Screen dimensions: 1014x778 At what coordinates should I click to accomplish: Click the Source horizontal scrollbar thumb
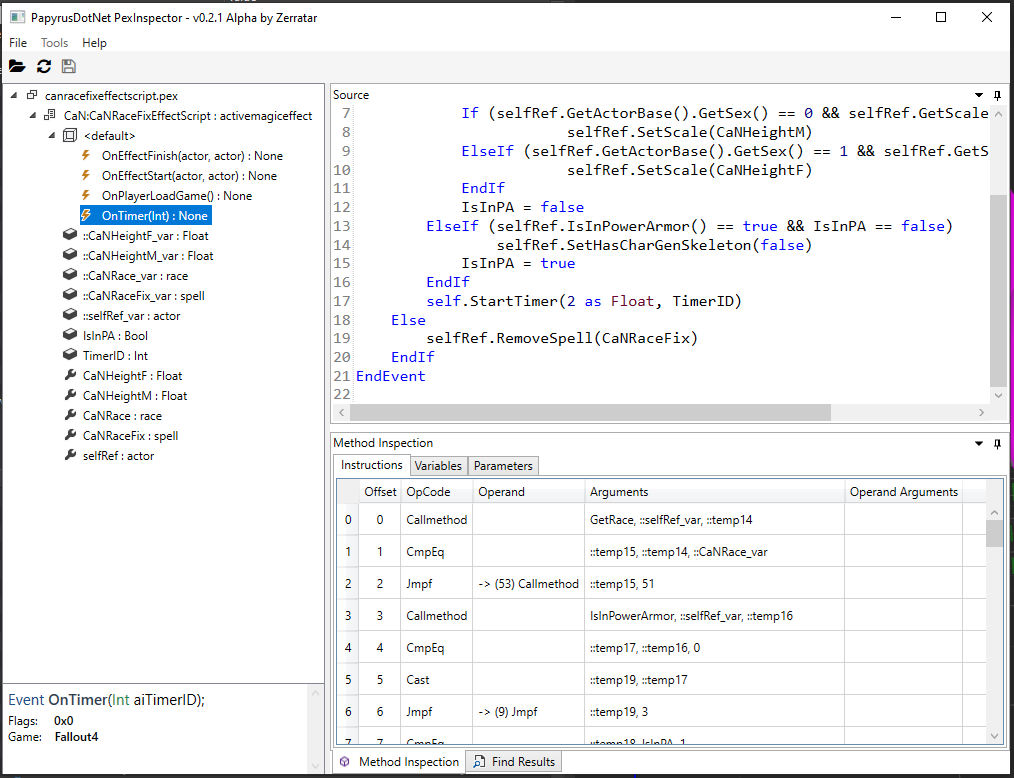590,412
